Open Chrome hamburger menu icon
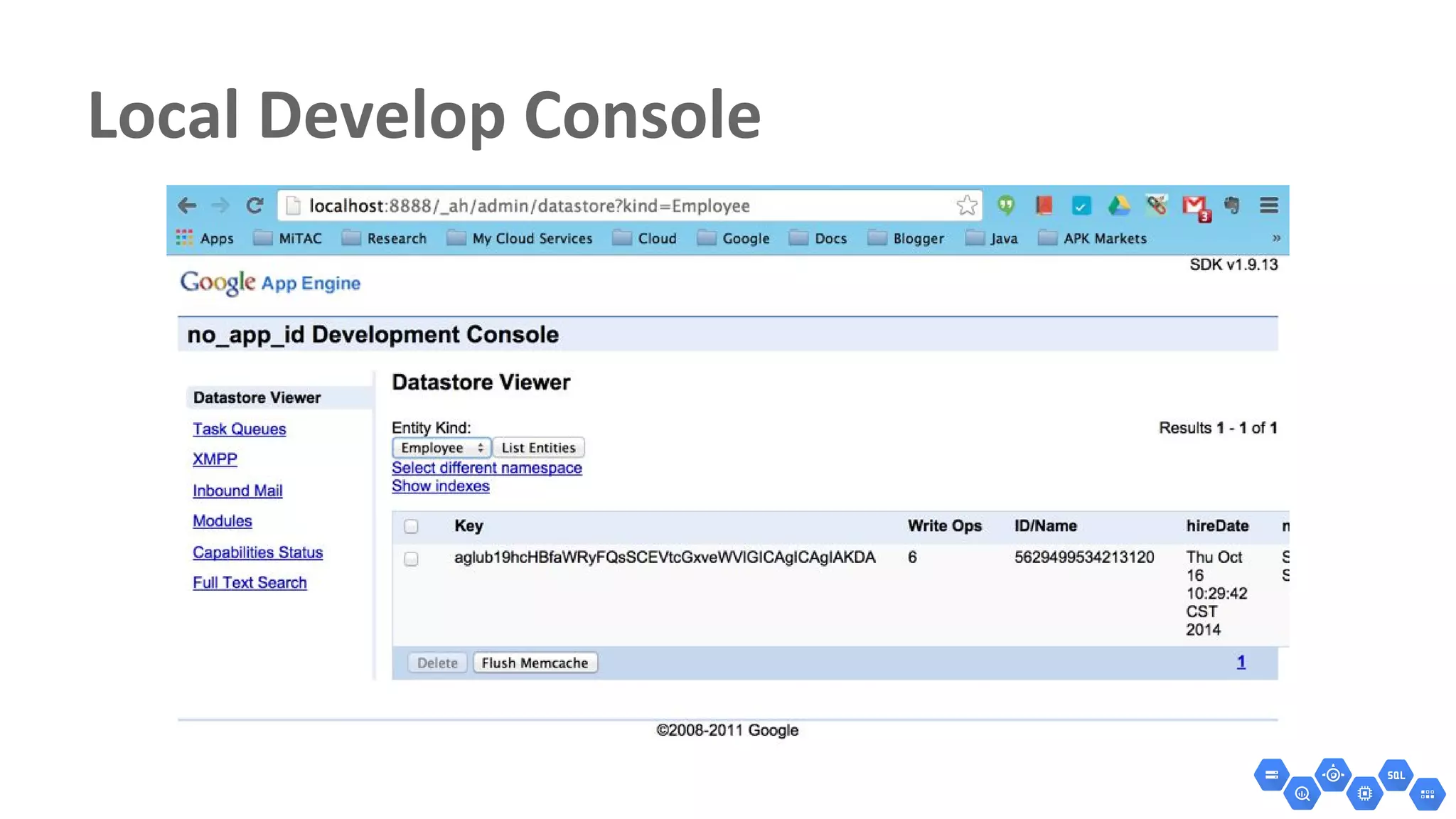 (x=1269, y=205)
